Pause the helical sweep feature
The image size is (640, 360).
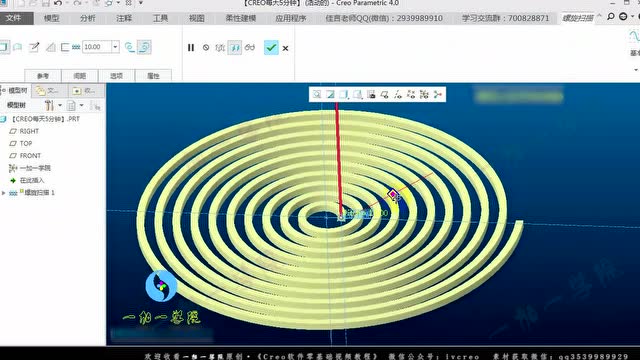click(x=191, y=48)
